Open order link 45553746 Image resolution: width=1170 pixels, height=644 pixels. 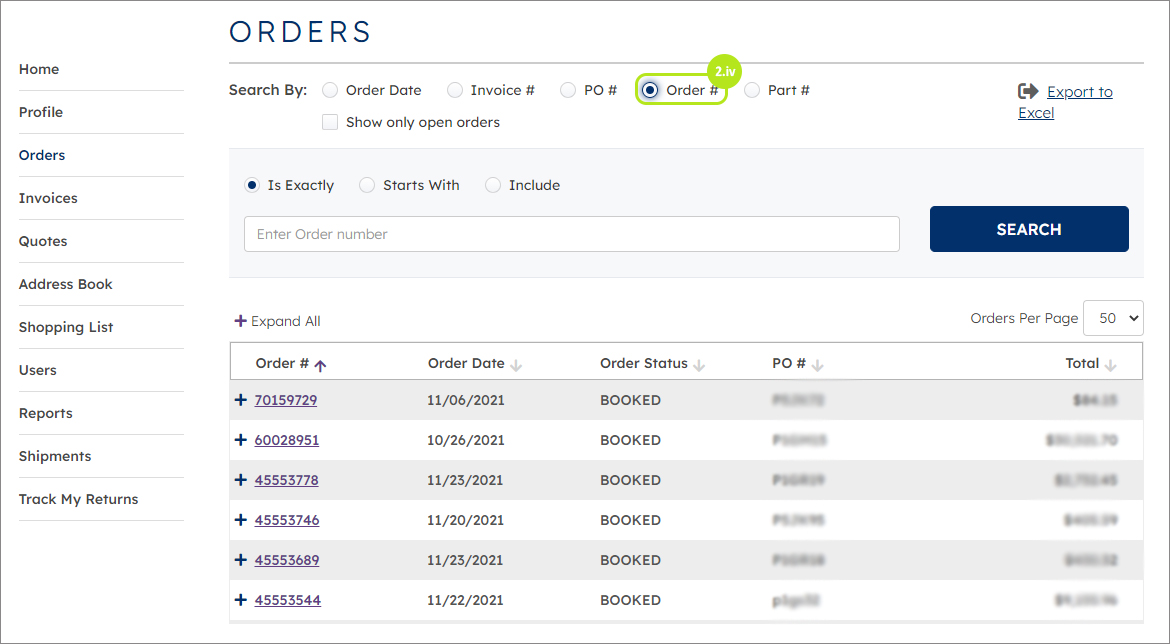click(287, 520)
